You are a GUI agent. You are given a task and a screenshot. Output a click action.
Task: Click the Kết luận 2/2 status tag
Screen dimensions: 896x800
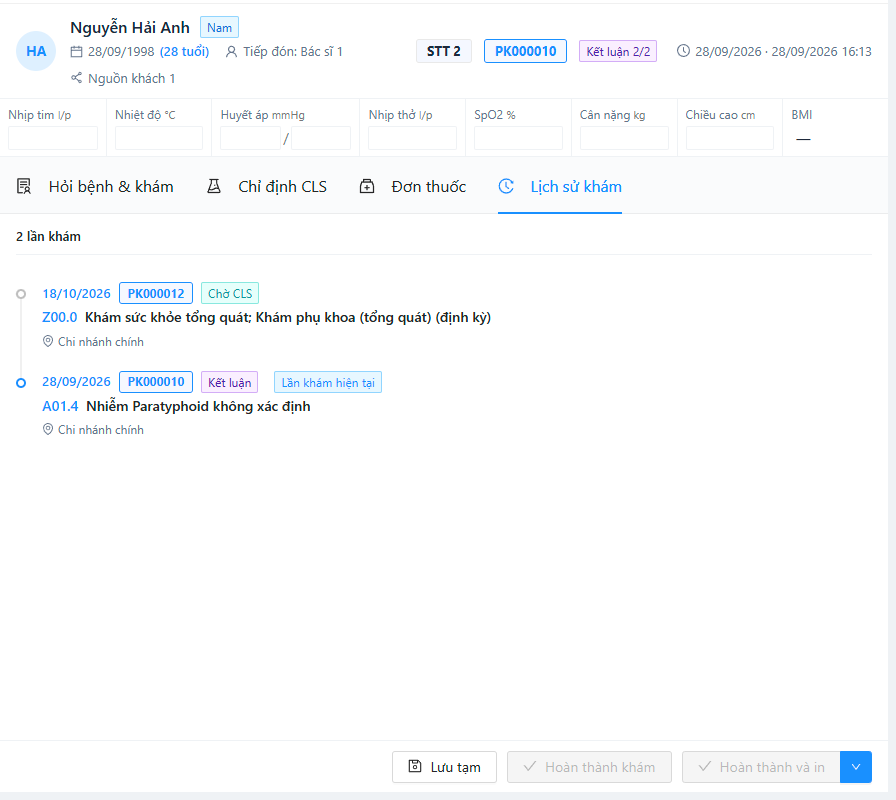618,51
